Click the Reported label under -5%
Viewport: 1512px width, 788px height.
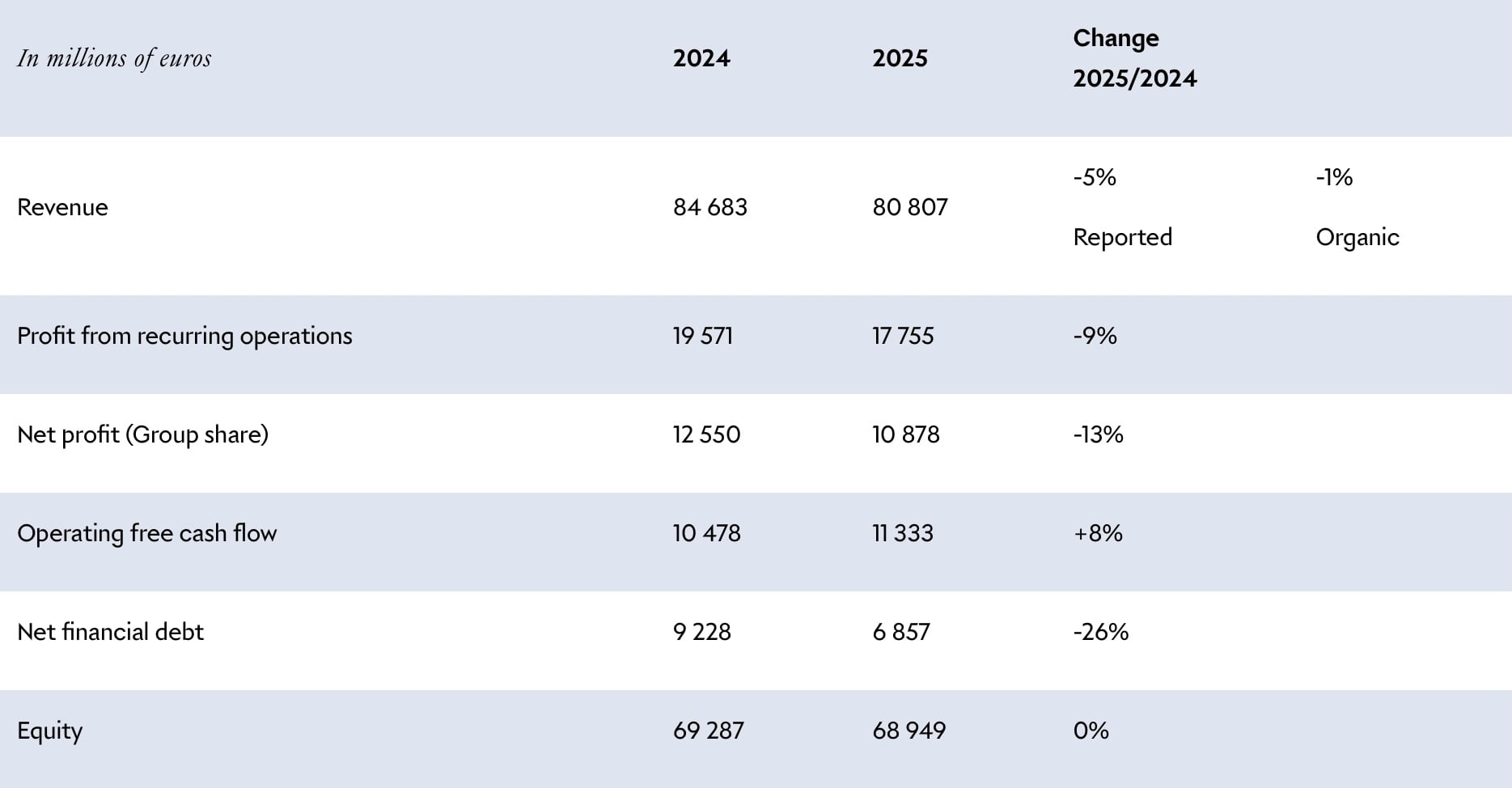coord(1122,237)
